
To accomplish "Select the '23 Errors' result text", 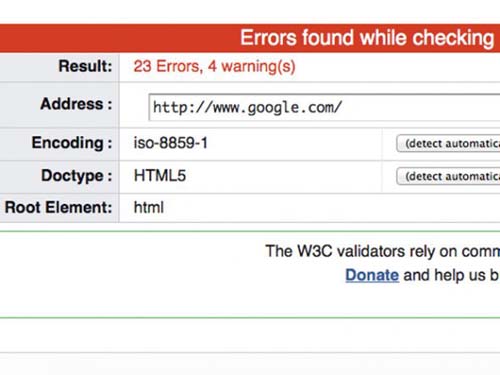I will (x=168, y=66).
